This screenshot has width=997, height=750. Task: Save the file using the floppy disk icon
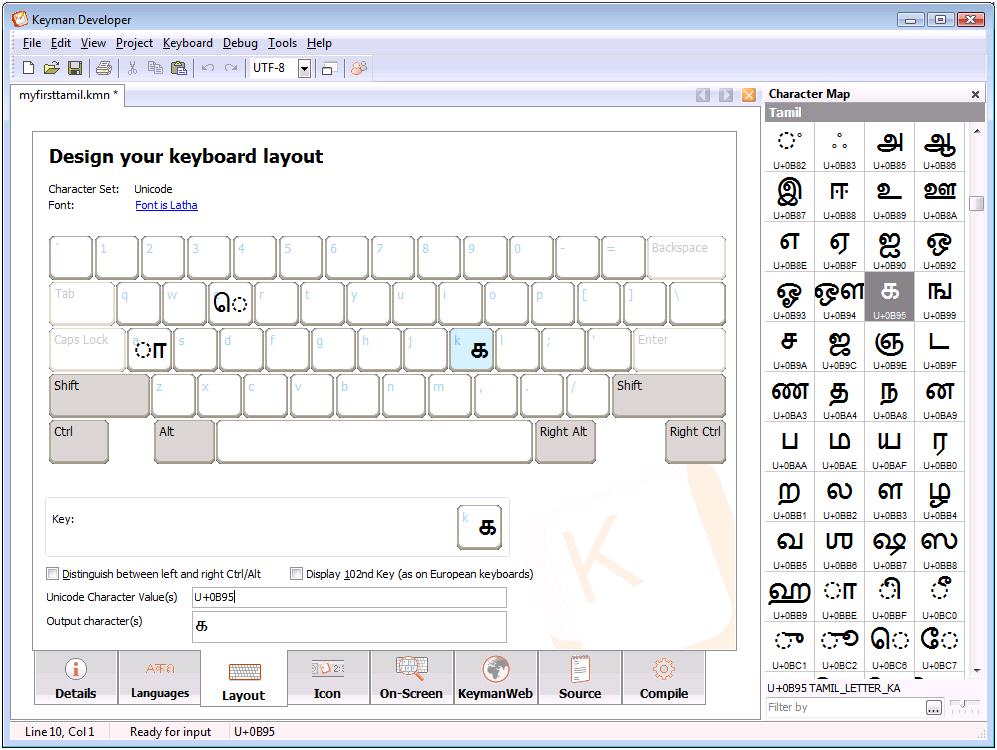click(x=75, y=68)
